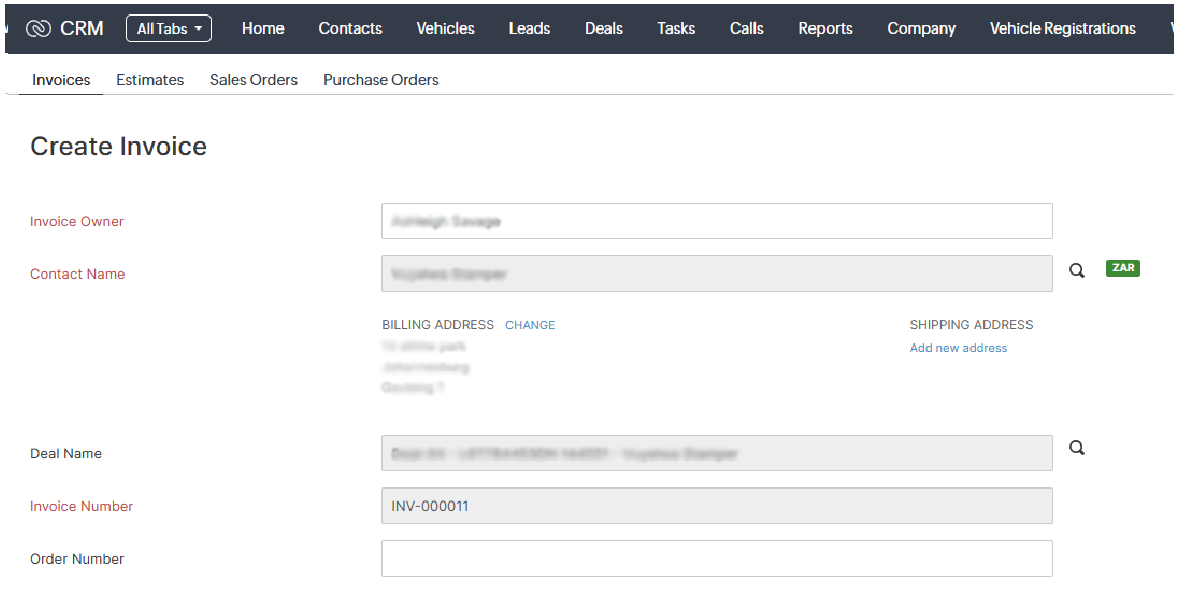Viewport: 1198px width, 597px height.
Task: Select the Invoices tab
Action: coord(60,79)
